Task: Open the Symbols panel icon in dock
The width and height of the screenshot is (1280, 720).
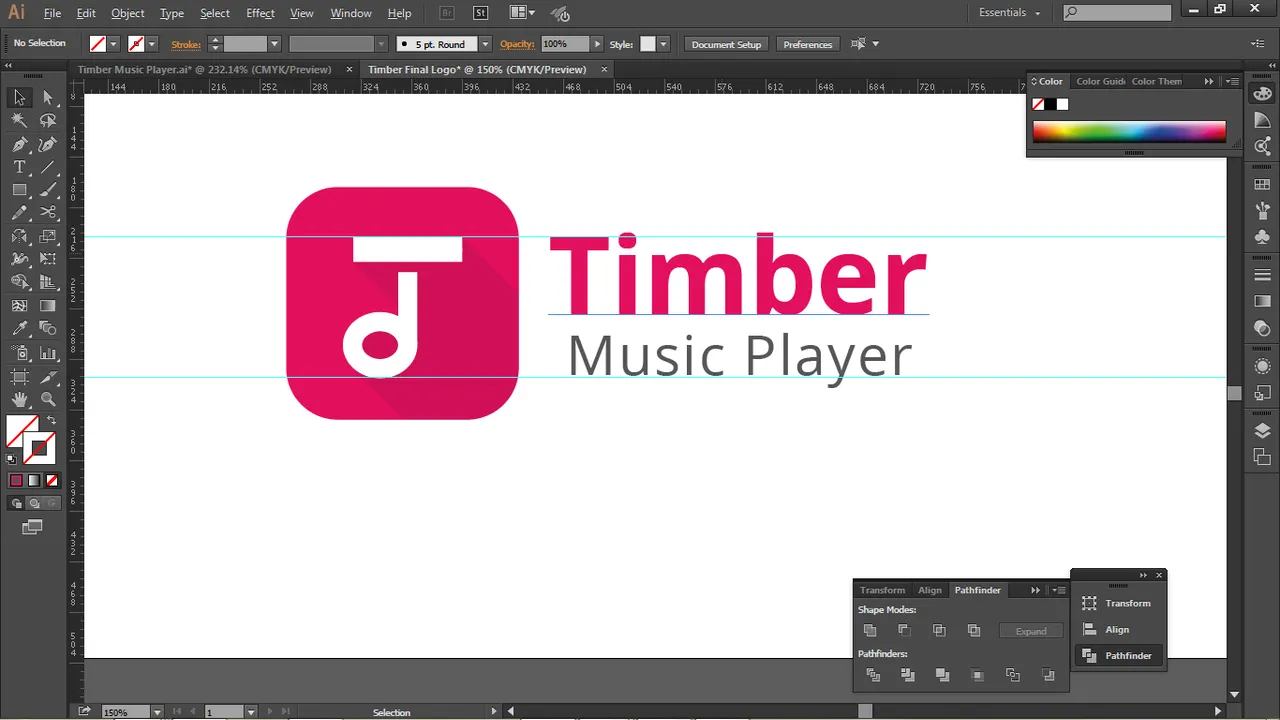Action: 1262,237
